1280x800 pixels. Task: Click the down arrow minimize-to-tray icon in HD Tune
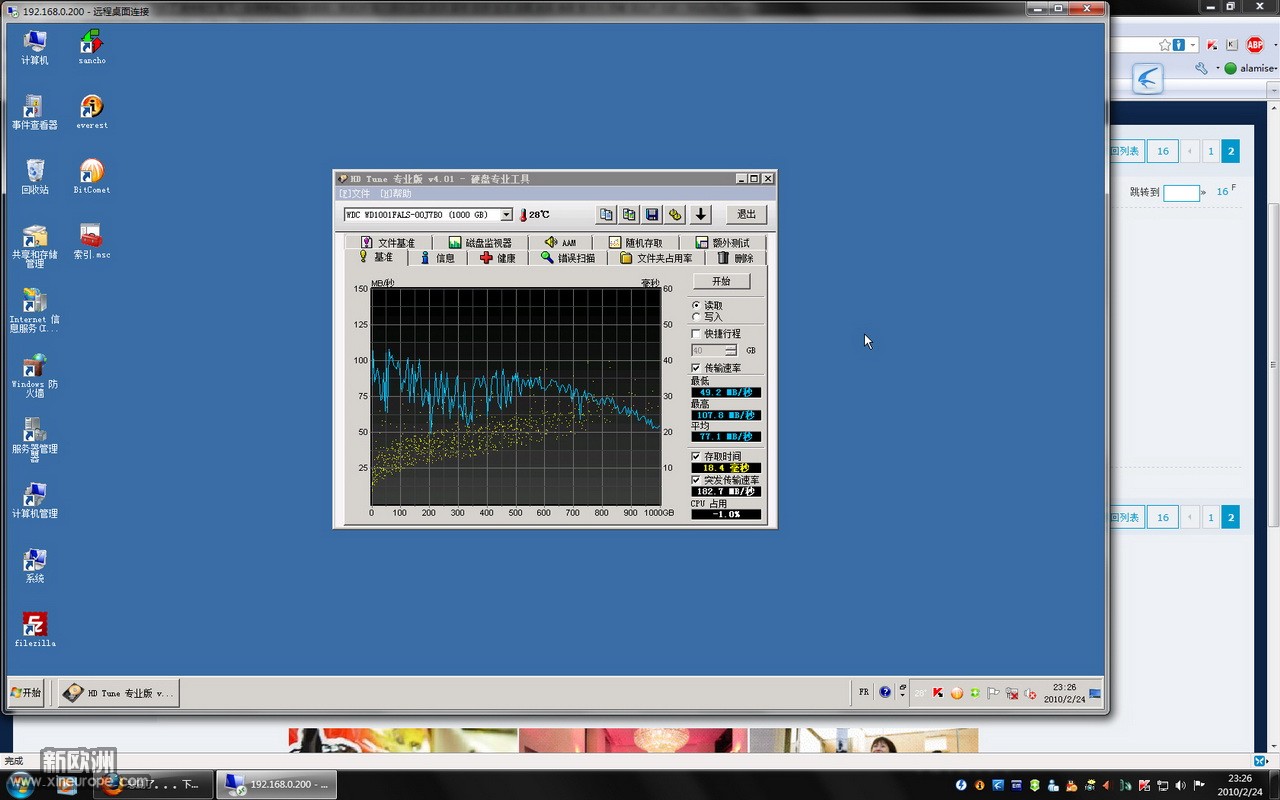701,214
